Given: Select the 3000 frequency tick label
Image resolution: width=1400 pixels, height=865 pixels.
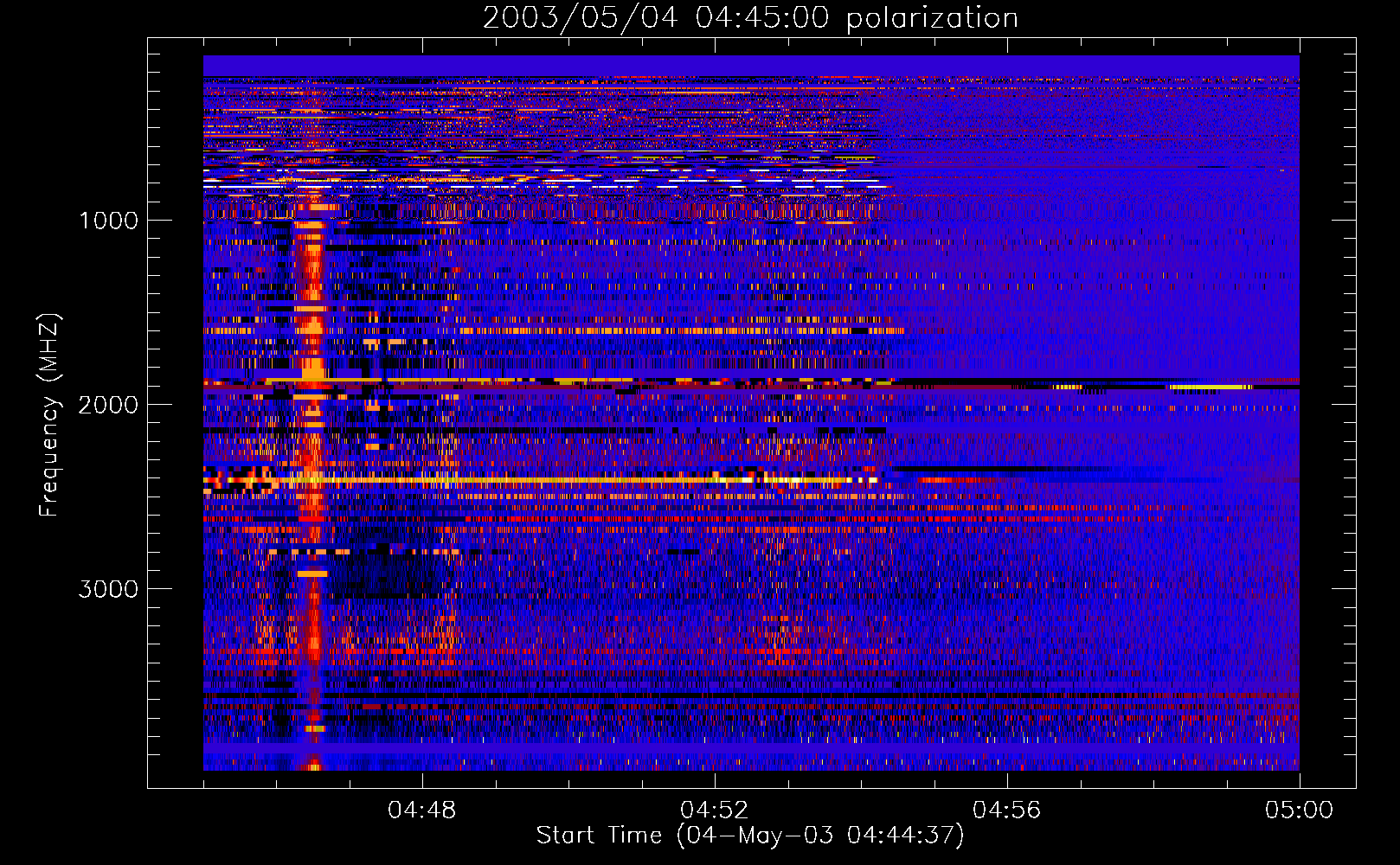Looking at the screenshot, I should pyautogui.click(x=108, y=589).
